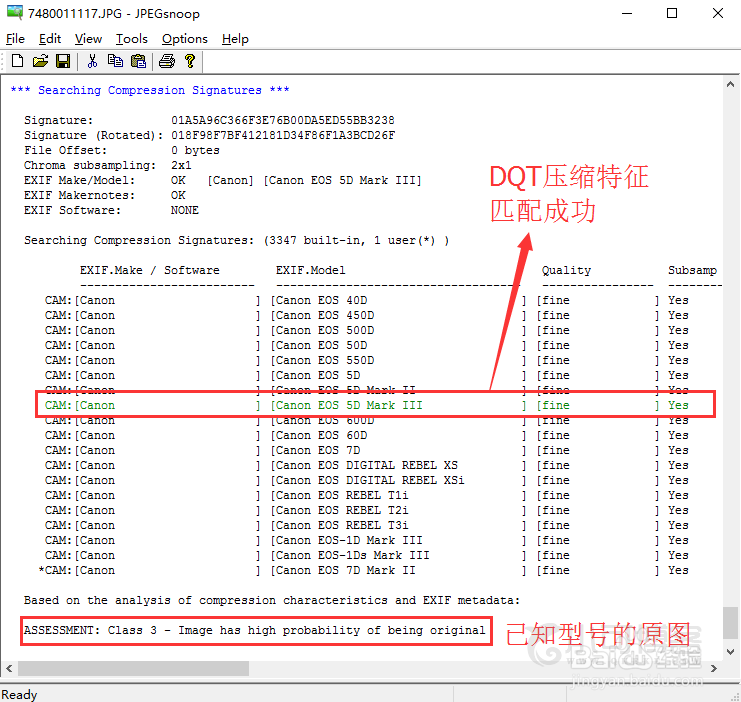The image size is (741, 702).
Task: Open a file with the folder icon
Action: (40, 61)
